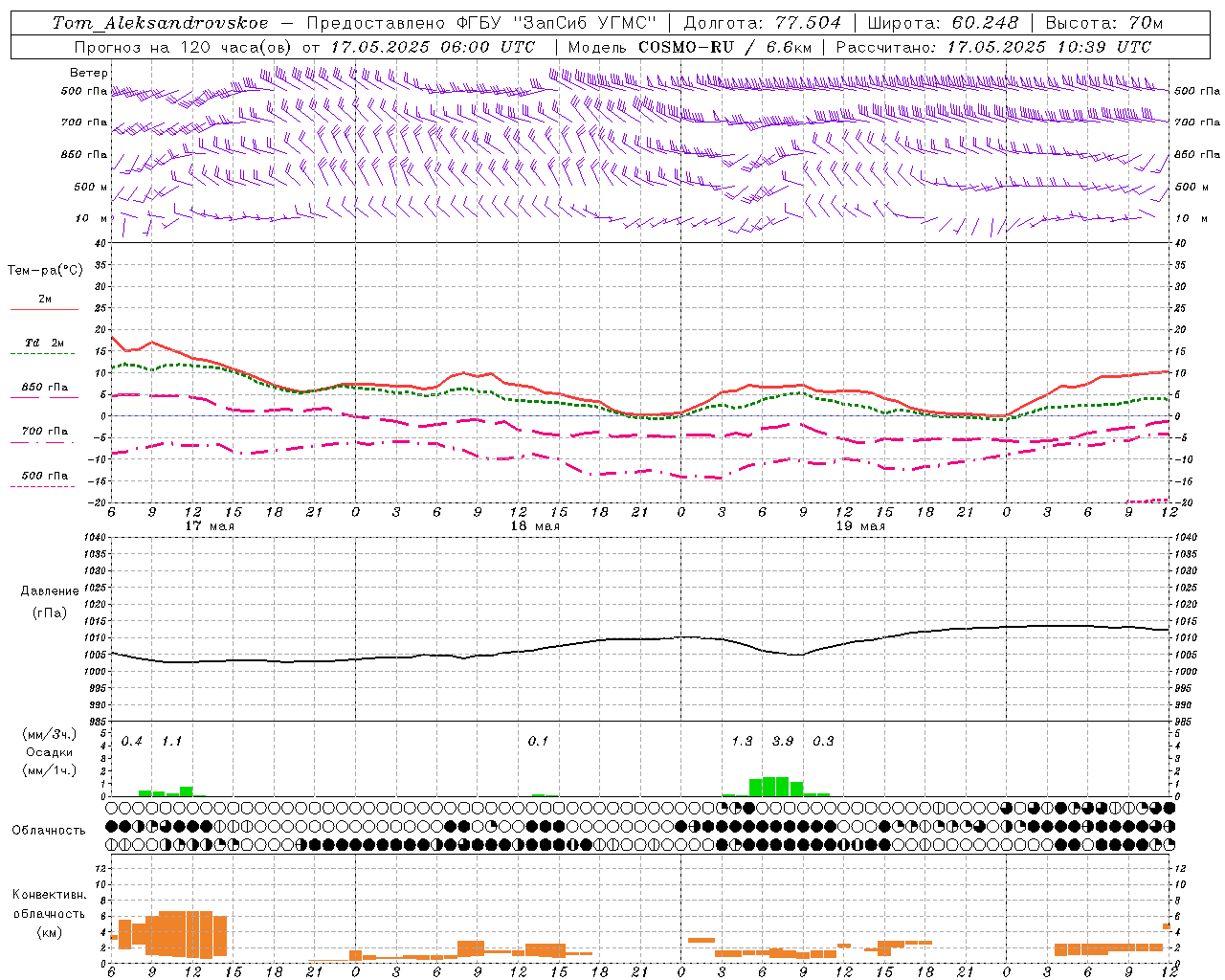Image resolution: width=1225 pixels, height=980 pixels.
Task: Click the "Долгота: 77.504" header value
Action: [763, 23]
